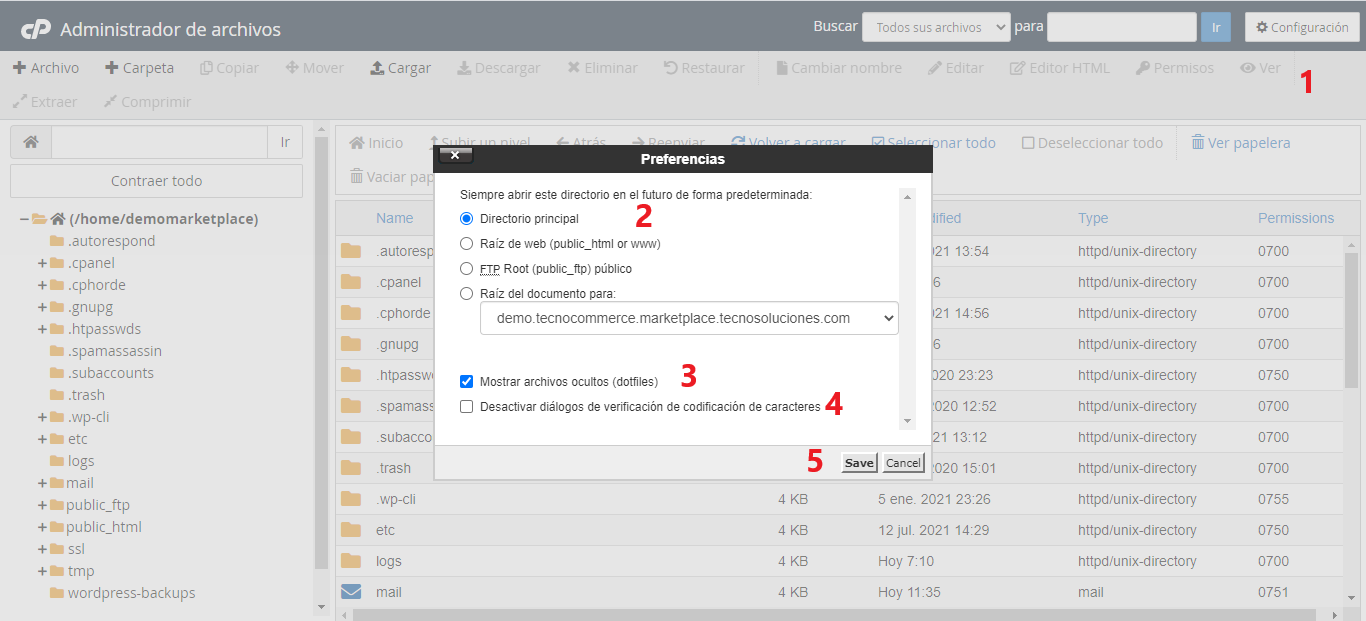Open the Todos sus archivos search dropdown
Viewport: 1366px width, 621px height.
pyautogui.click(x=936, y=28)
